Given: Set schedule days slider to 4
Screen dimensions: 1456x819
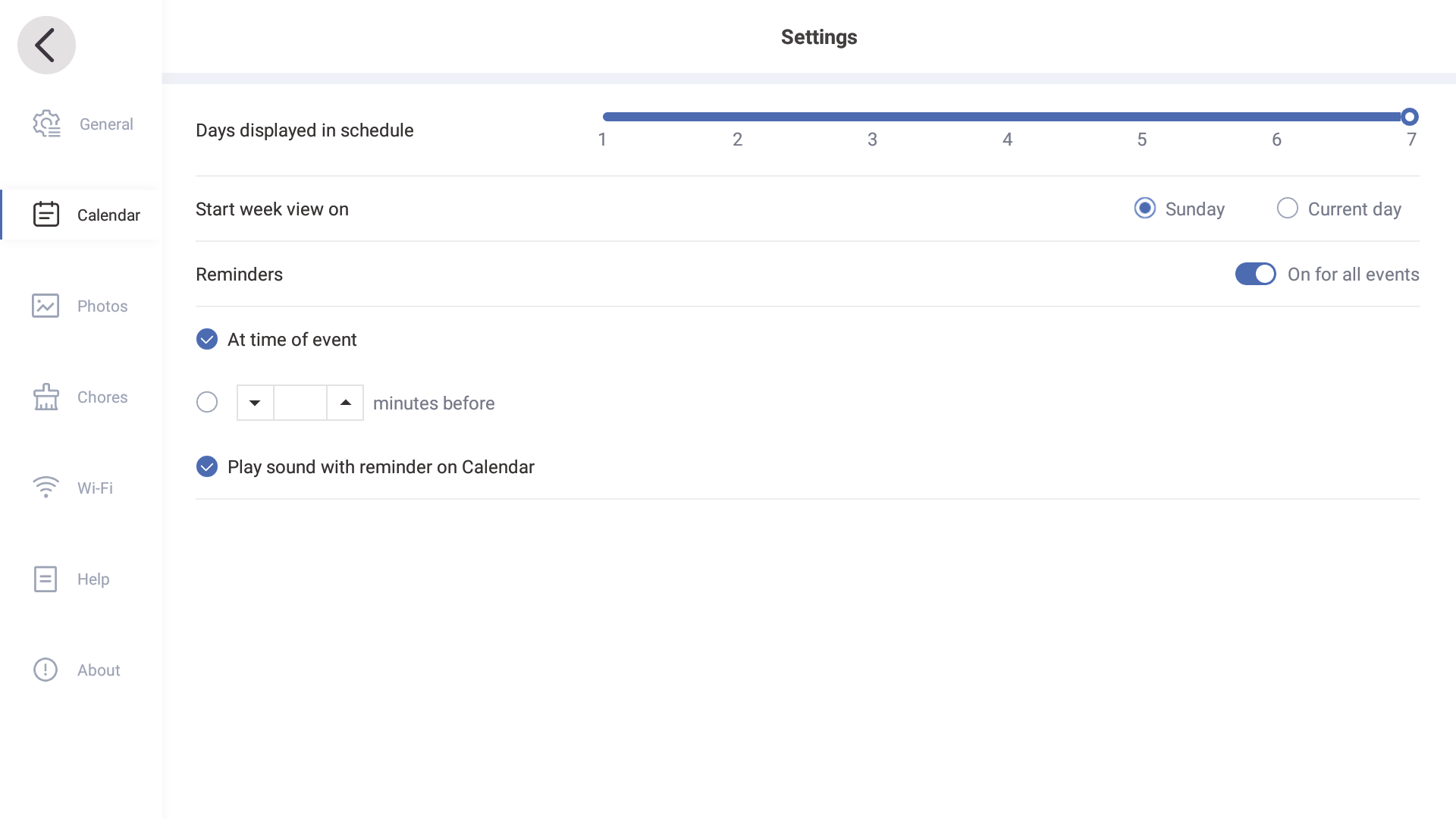Looking at the screenshot, I should tap(1007, 117).
